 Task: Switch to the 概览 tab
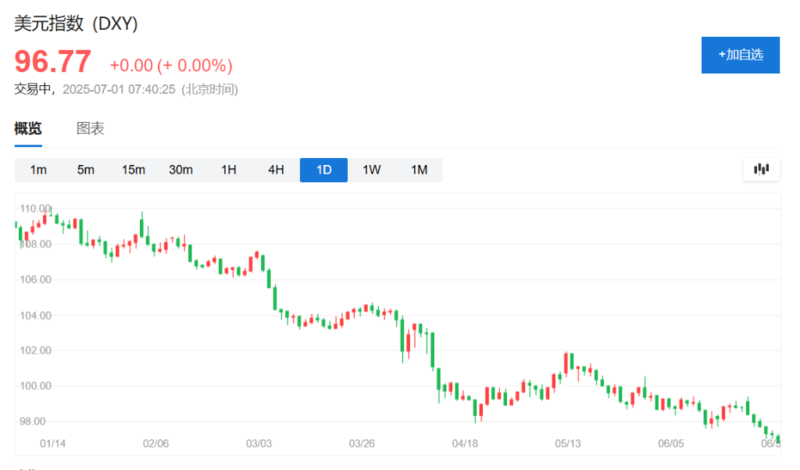click(28, 129)
